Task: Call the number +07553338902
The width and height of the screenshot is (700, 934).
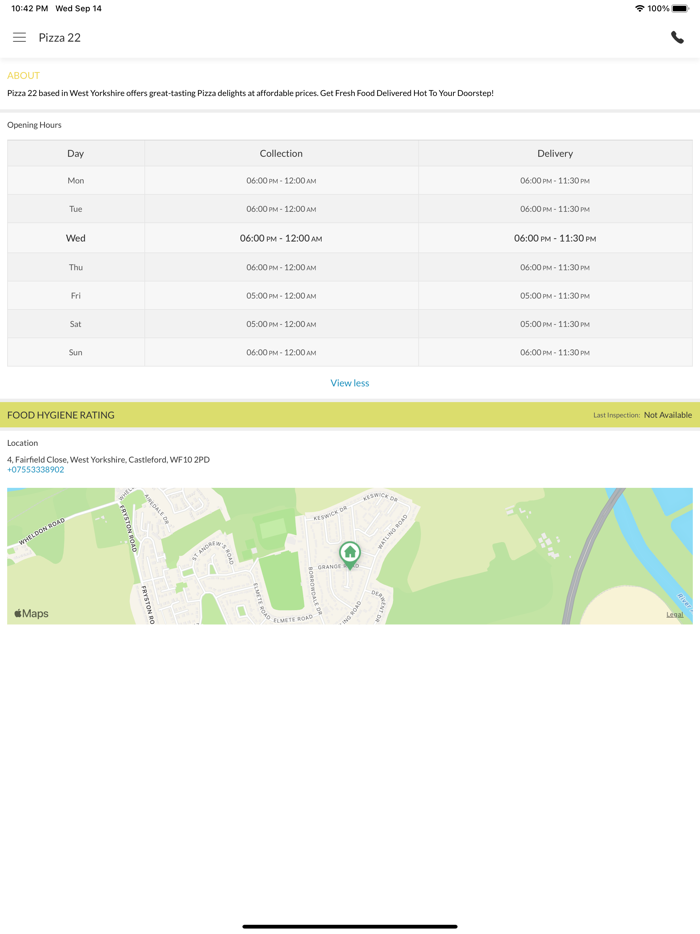Action: point(36,469)
